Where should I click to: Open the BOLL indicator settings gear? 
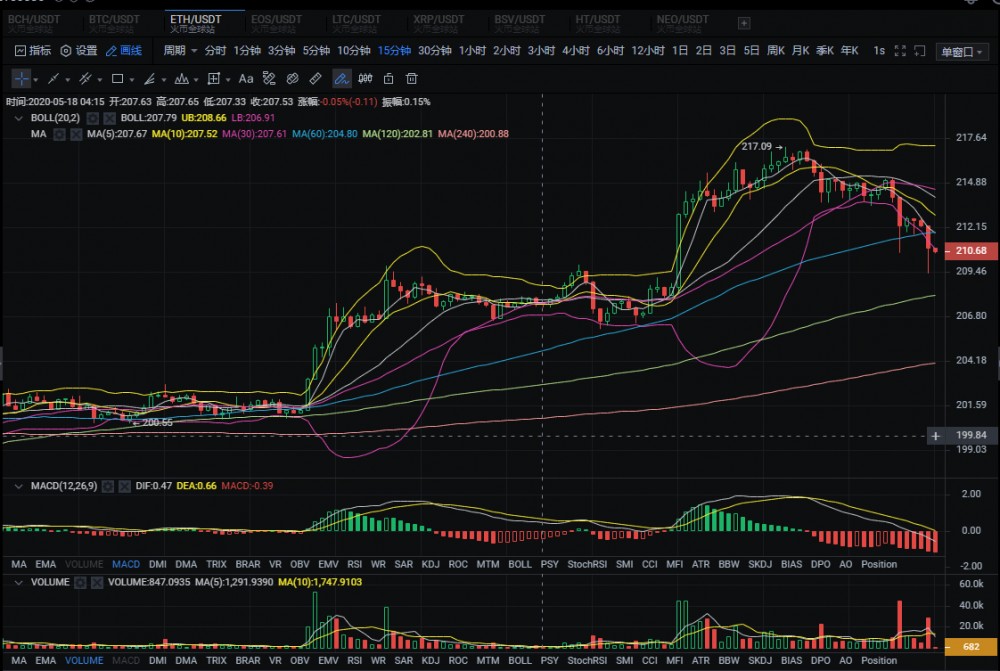[x=91, y=118]
